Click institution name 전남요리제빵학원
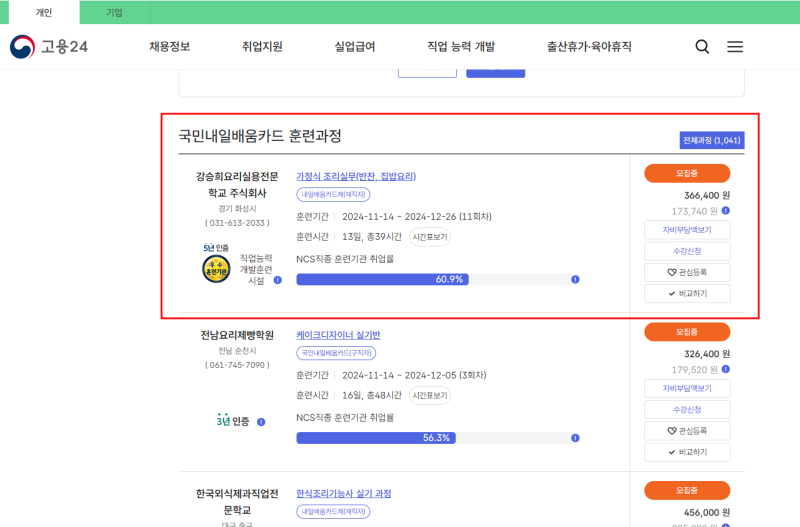800x527 pixels. (x=237, y=335)
